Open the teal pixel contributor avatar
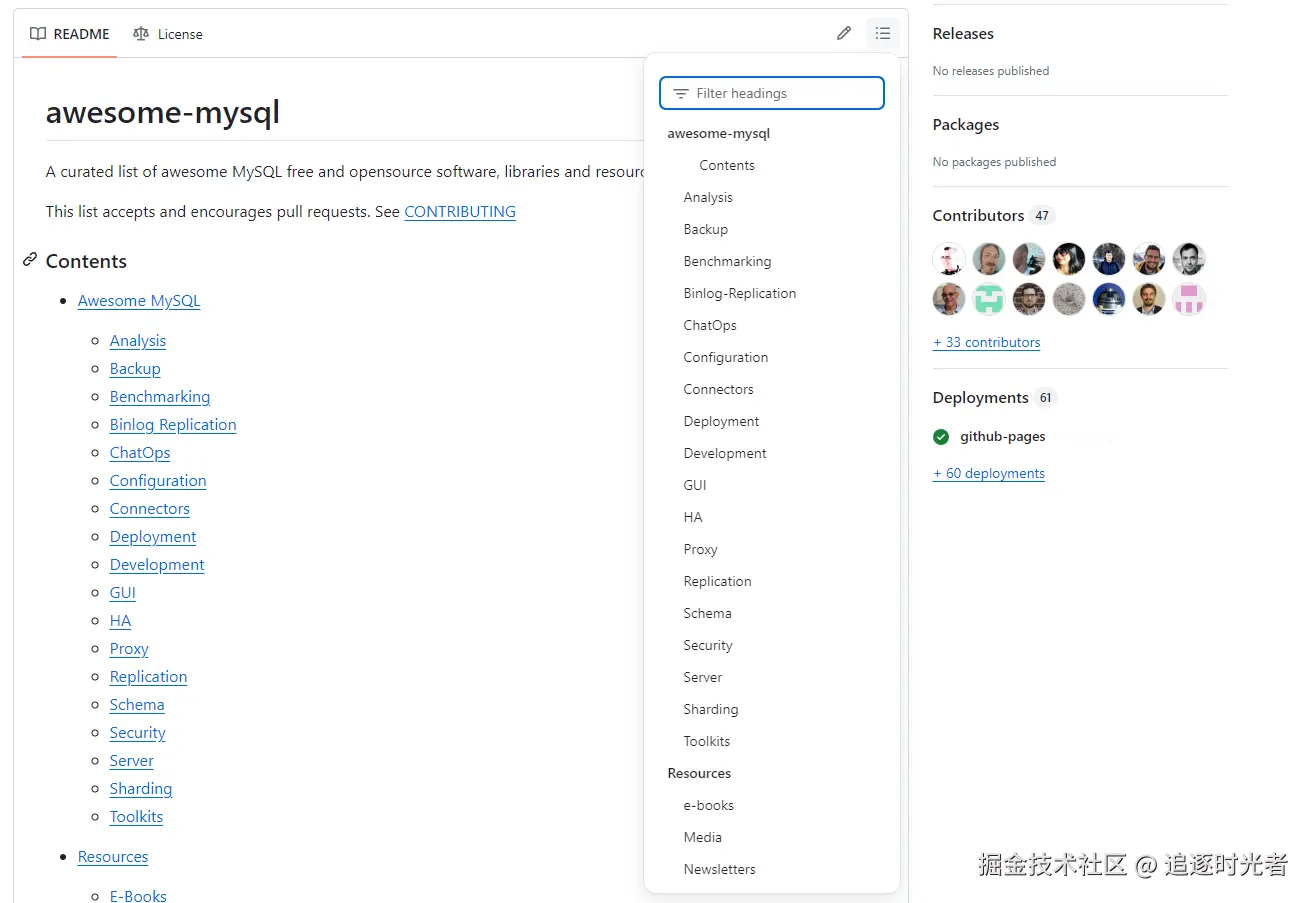The width and height of the screenshot is (1313, 903). 989,299
